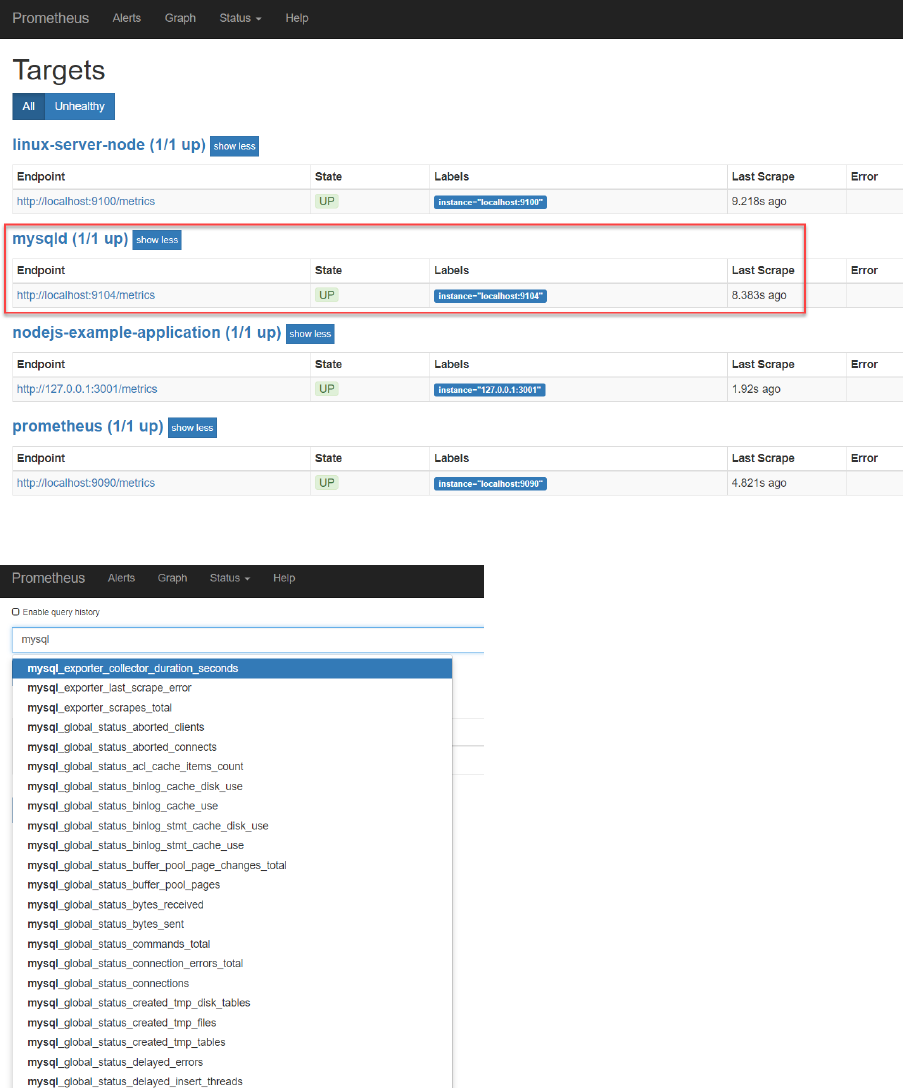903x1088 pixels.
Task: Open linux-server-node (1/1 up) heading link
Action: (109, 144)
